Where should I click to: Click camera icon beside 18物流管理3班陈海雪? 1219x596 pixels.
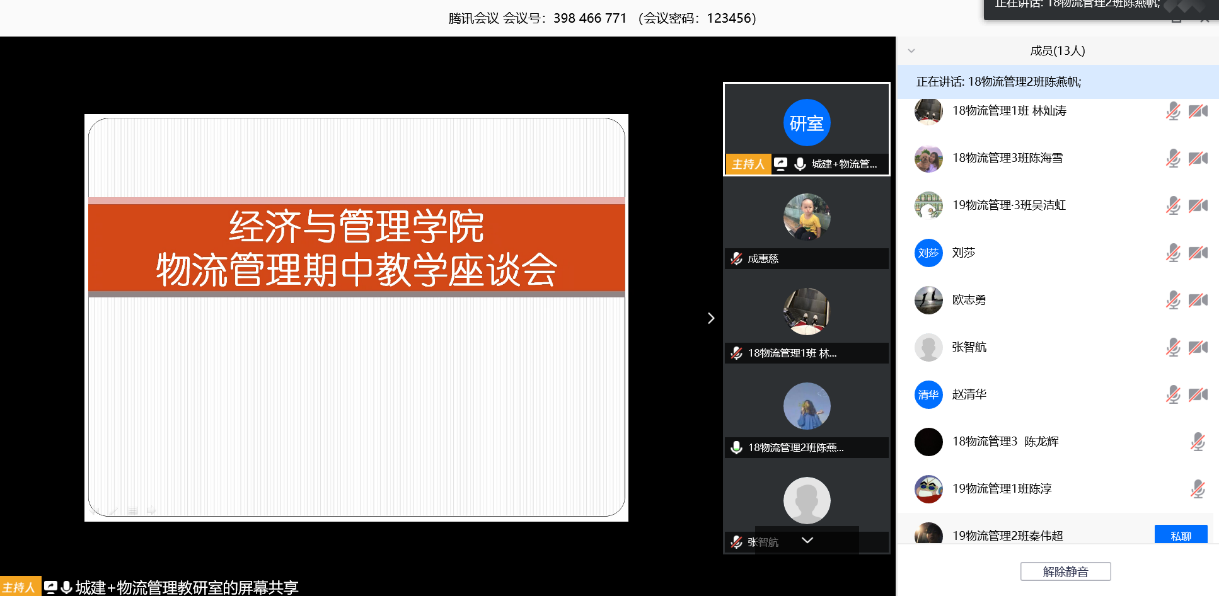1198,158
